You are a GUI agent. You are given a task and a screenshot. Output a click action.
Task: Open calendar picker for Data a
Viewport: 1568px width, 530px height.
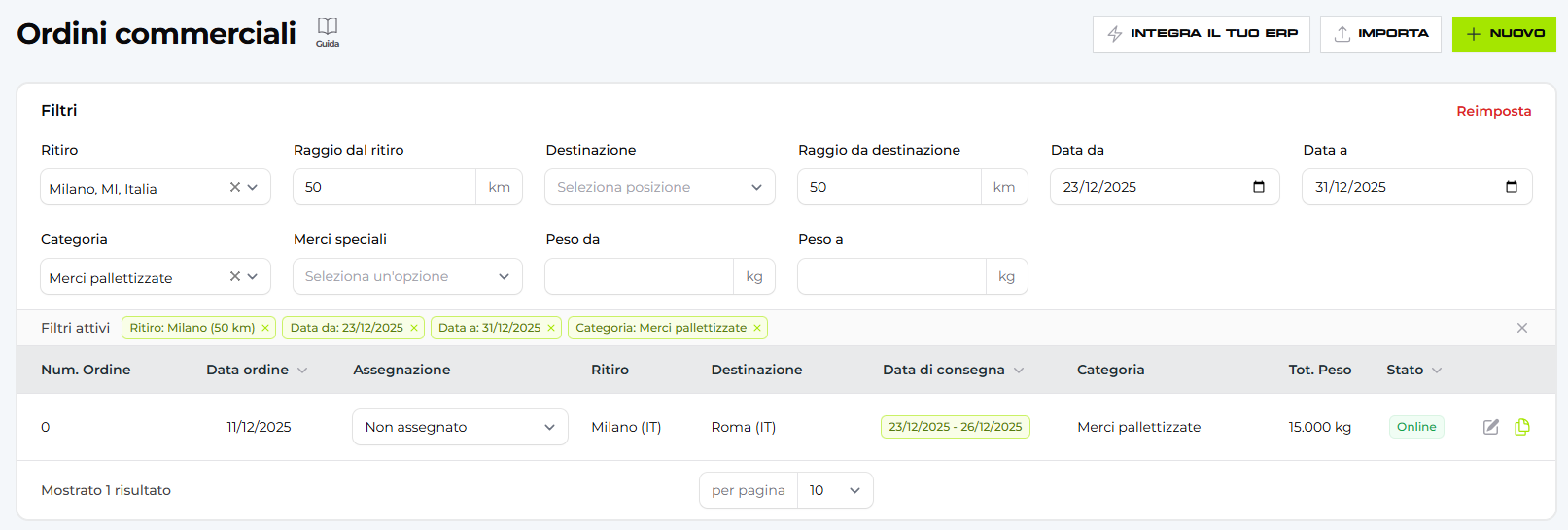pyautogui.click(x=1512, y=187)
